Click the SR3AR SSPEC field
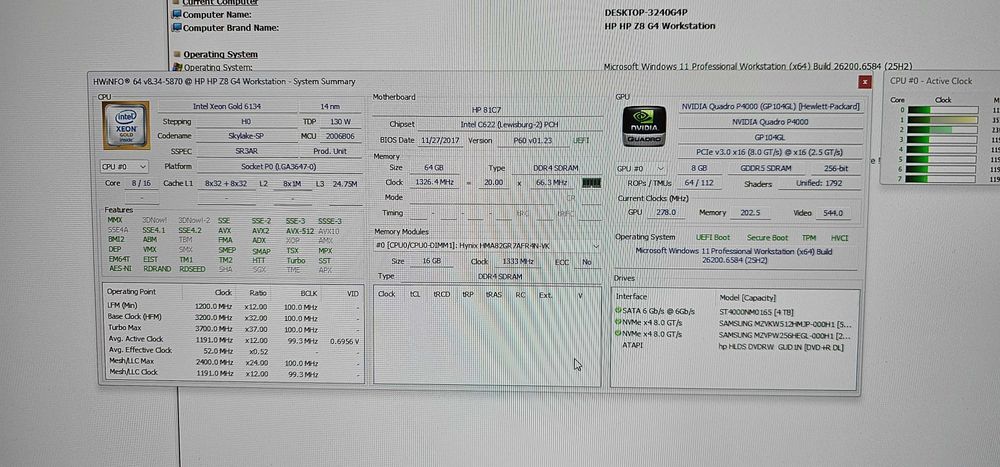 pyautogui.click(x=246, y=151)
